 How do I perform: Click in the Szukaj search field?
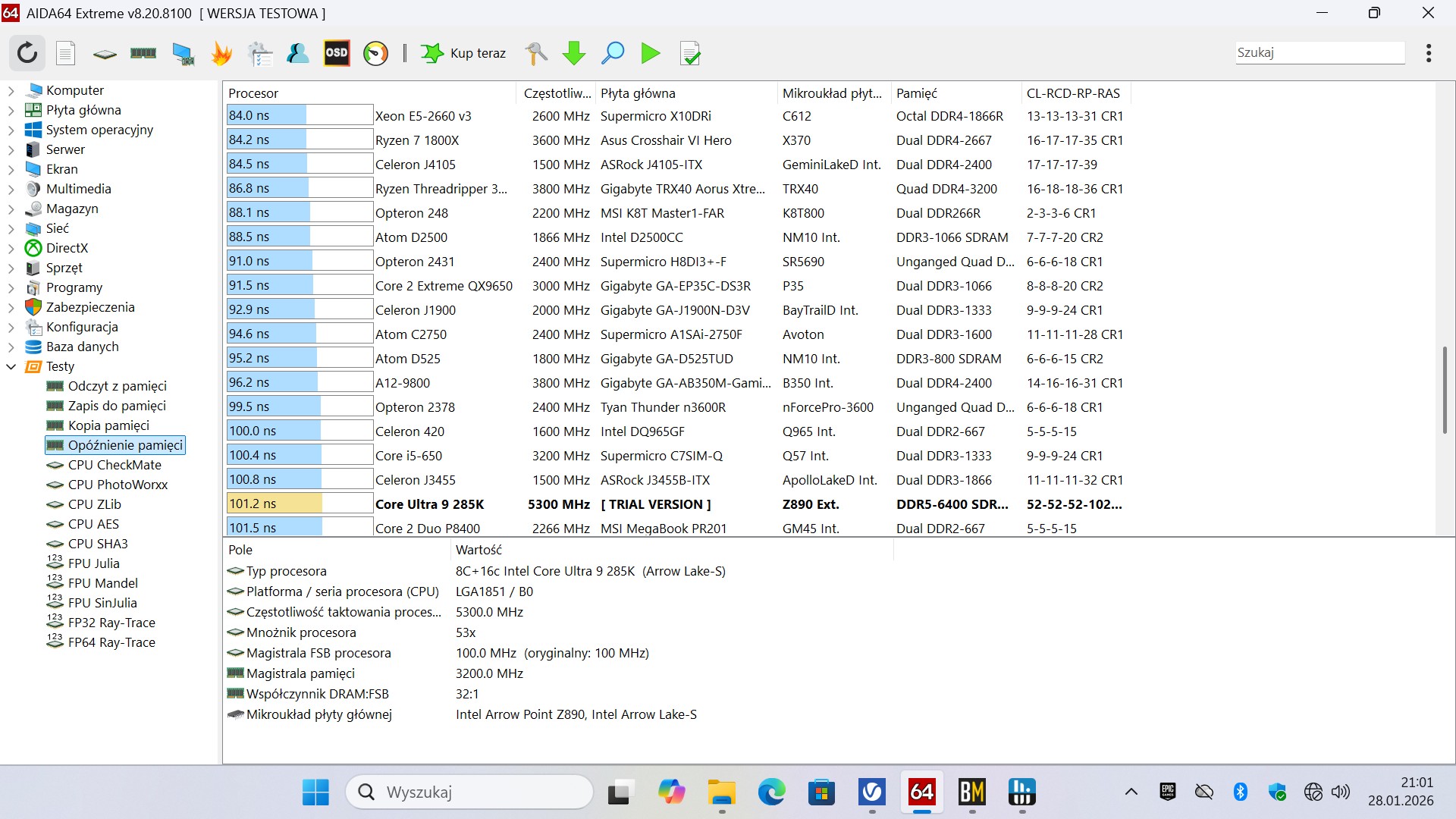(1319, 52)
